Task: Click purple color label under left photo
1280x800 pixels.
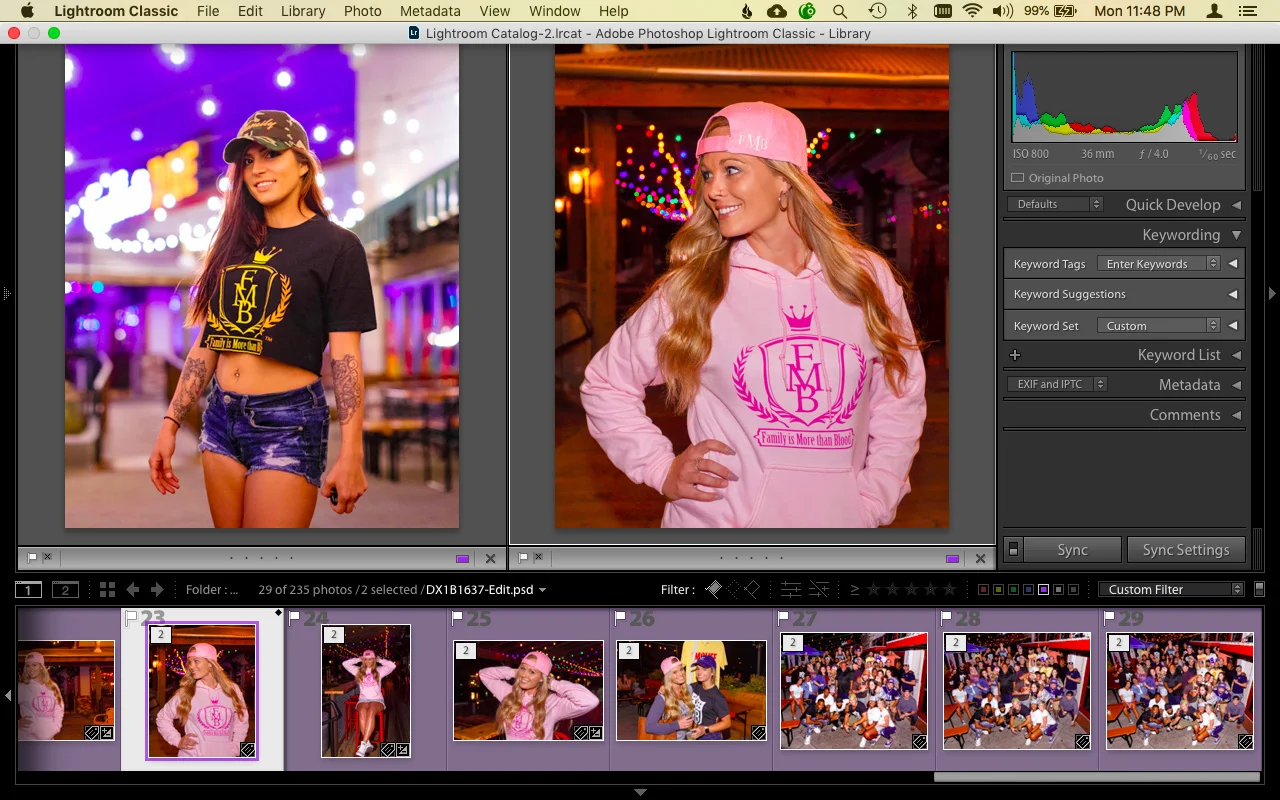Action: tap(462, 559)
